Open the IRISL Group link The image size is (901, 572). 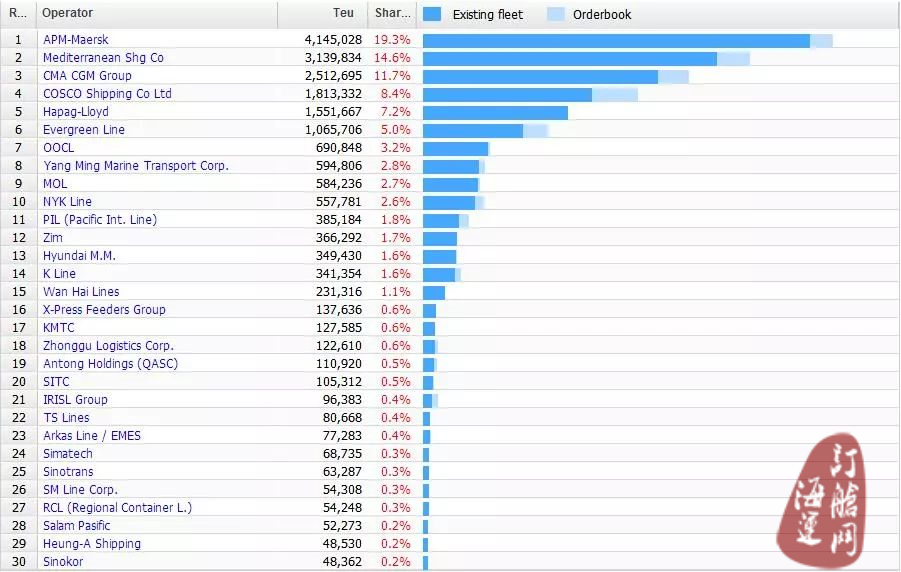[x=75, y=400]
